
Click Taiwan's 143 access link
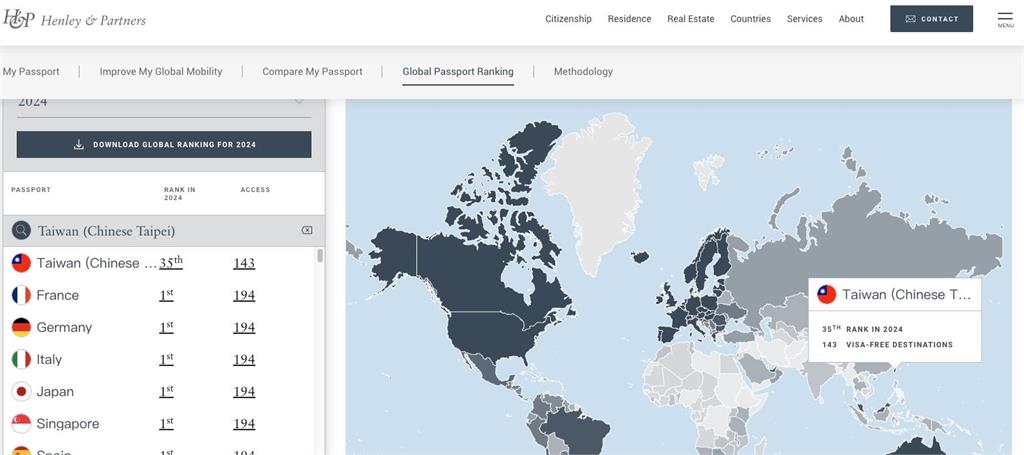click(x=244, y=263)
